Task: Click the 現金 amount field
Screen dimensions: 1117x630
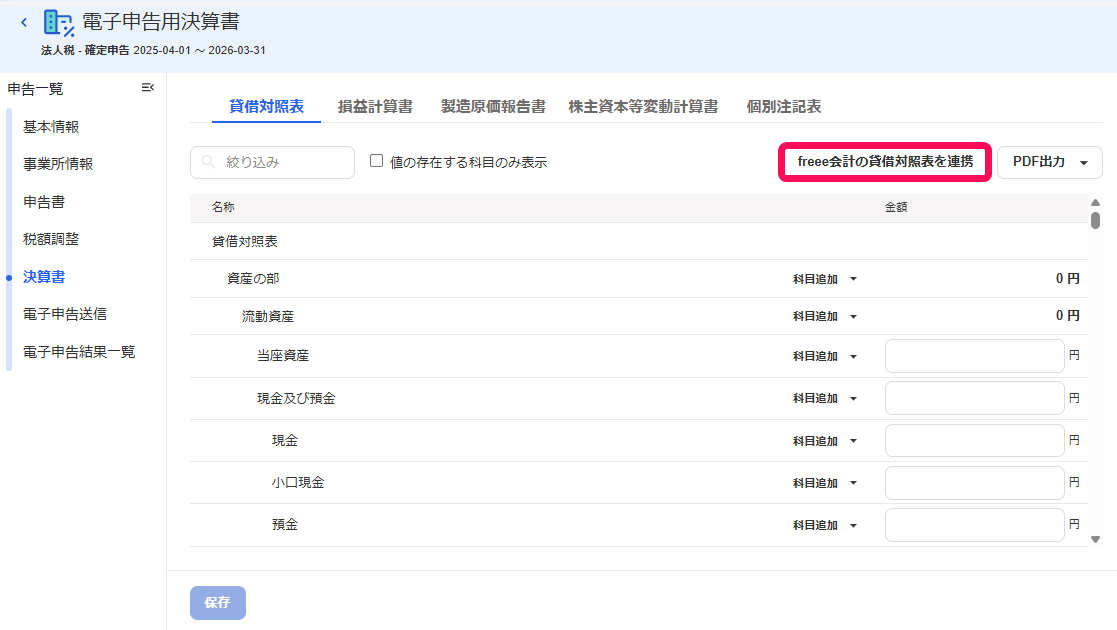Action: [975, 440]
